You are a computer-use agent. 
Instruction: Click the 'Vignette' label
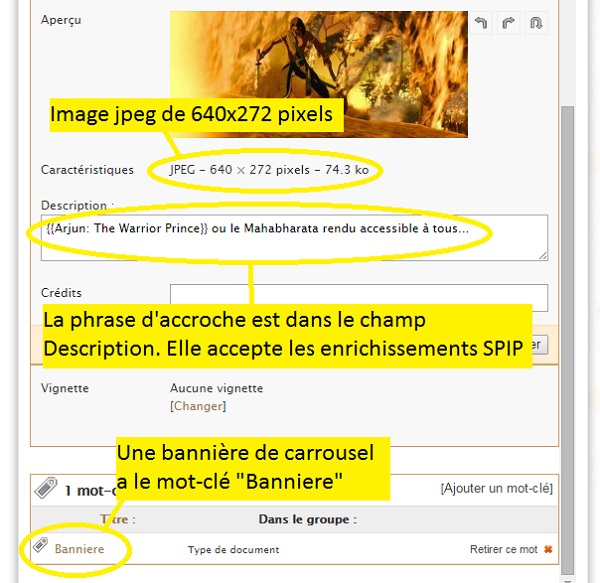click(x=65, y=388)
